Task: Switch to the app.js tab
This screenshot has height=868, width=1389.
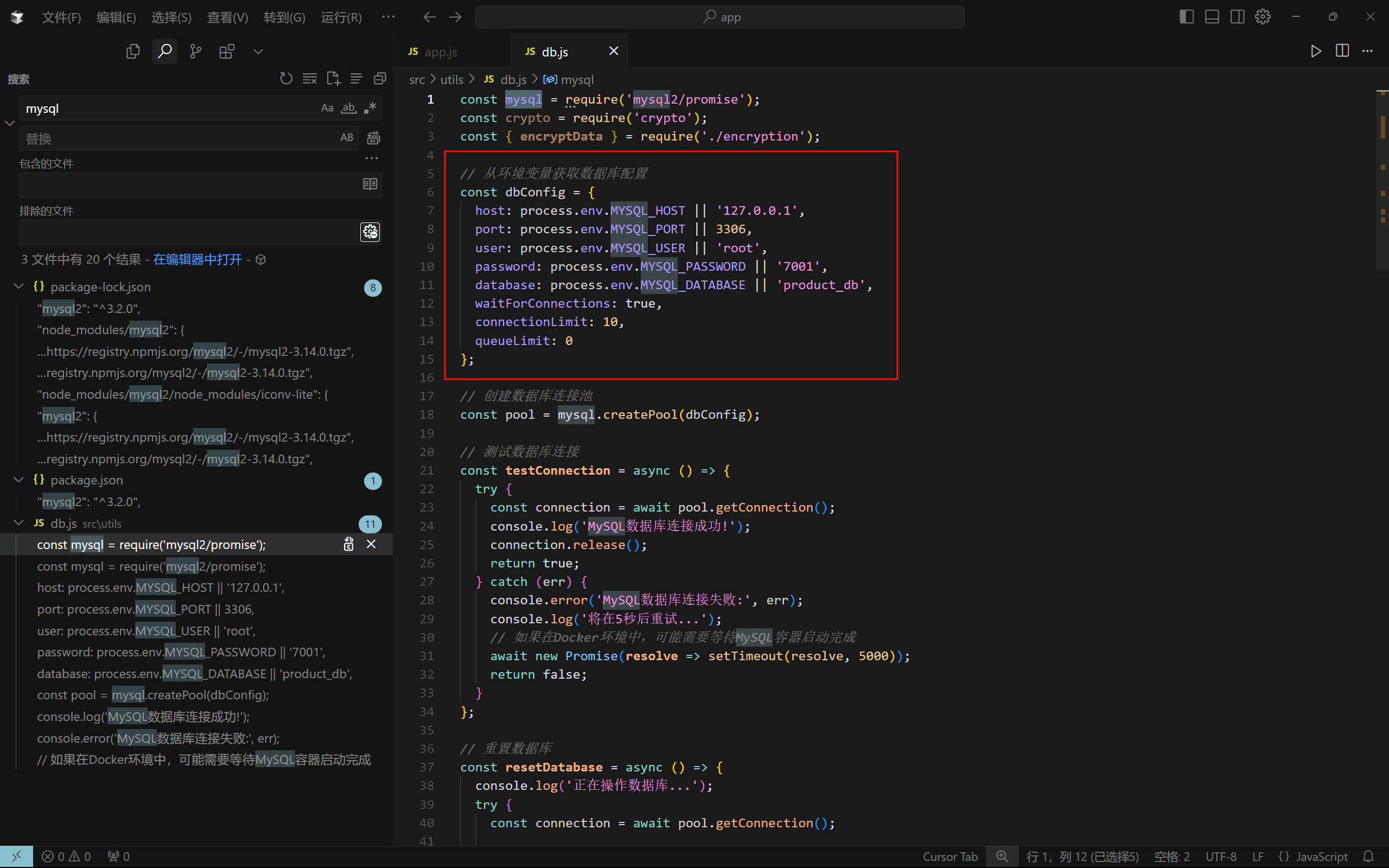Action: (x=440, y=52)
